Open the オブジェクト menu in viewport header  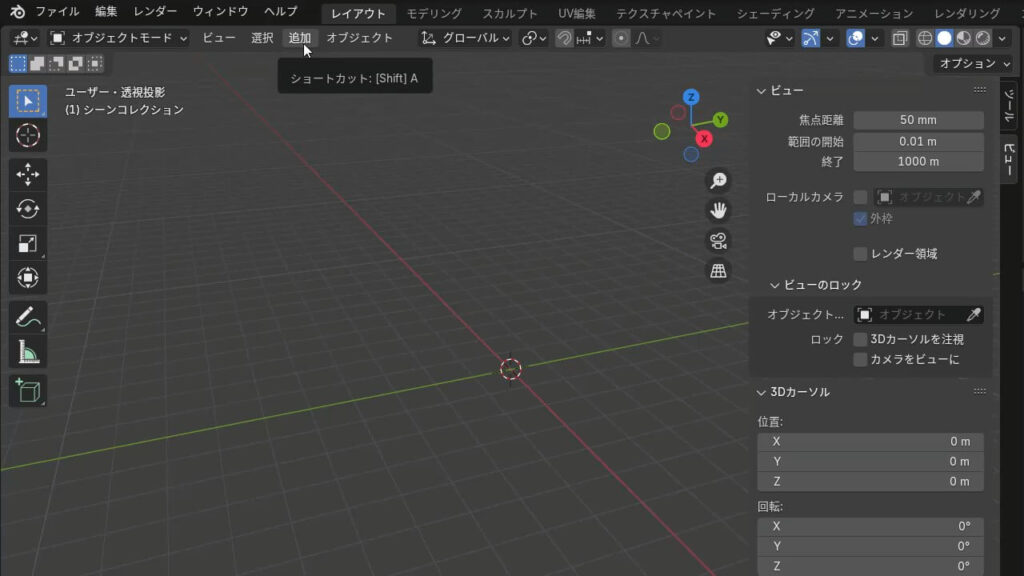tap(359, 38)
